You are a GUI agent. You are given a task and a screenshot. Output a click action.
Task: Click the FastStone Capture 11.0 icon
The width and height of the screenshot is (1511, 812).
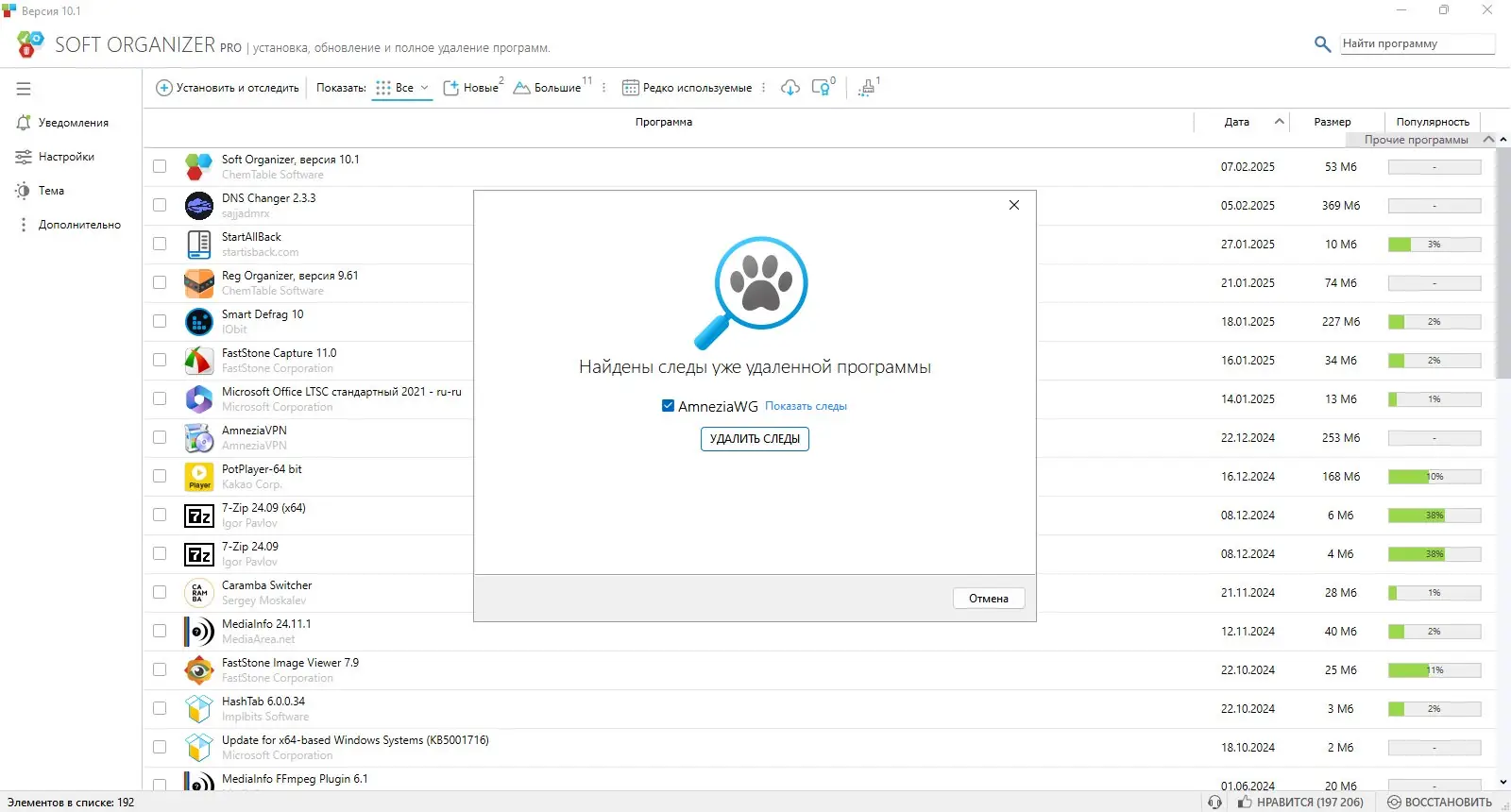[198, 361]
